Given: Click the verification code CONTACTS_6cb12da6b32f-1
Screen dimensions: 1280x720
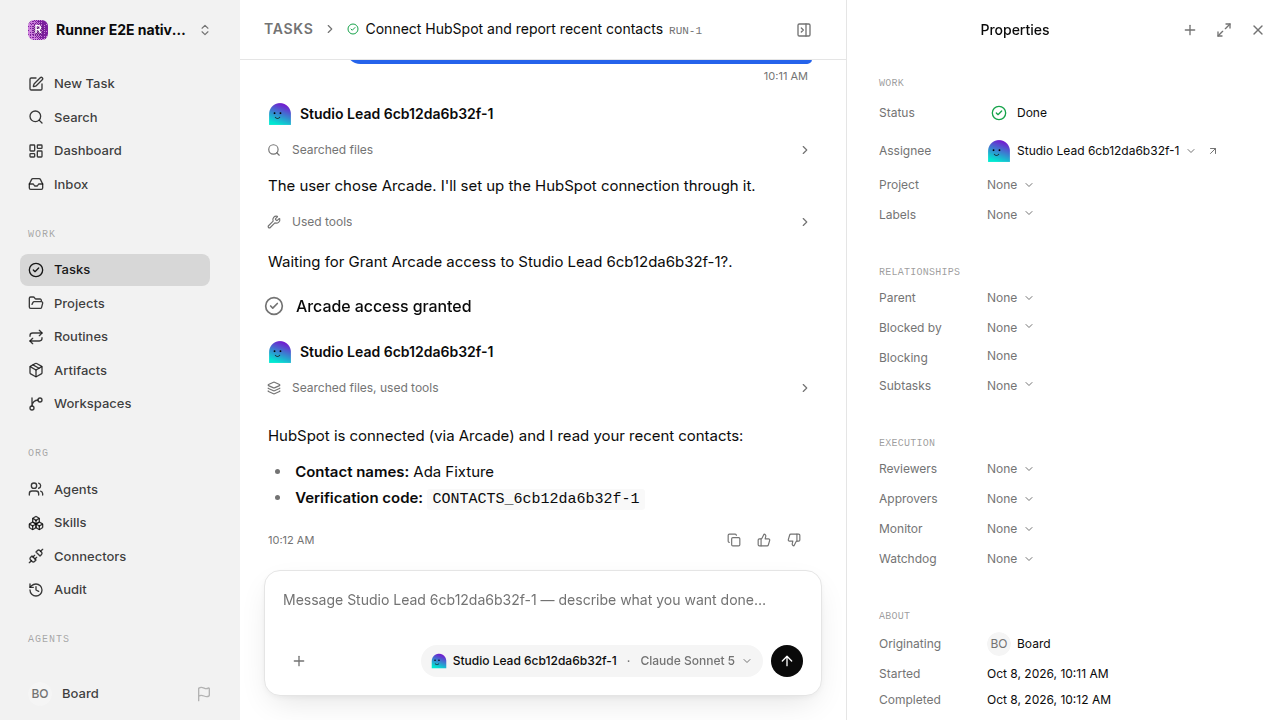Looking at the screenshot, I should point(536,498).
